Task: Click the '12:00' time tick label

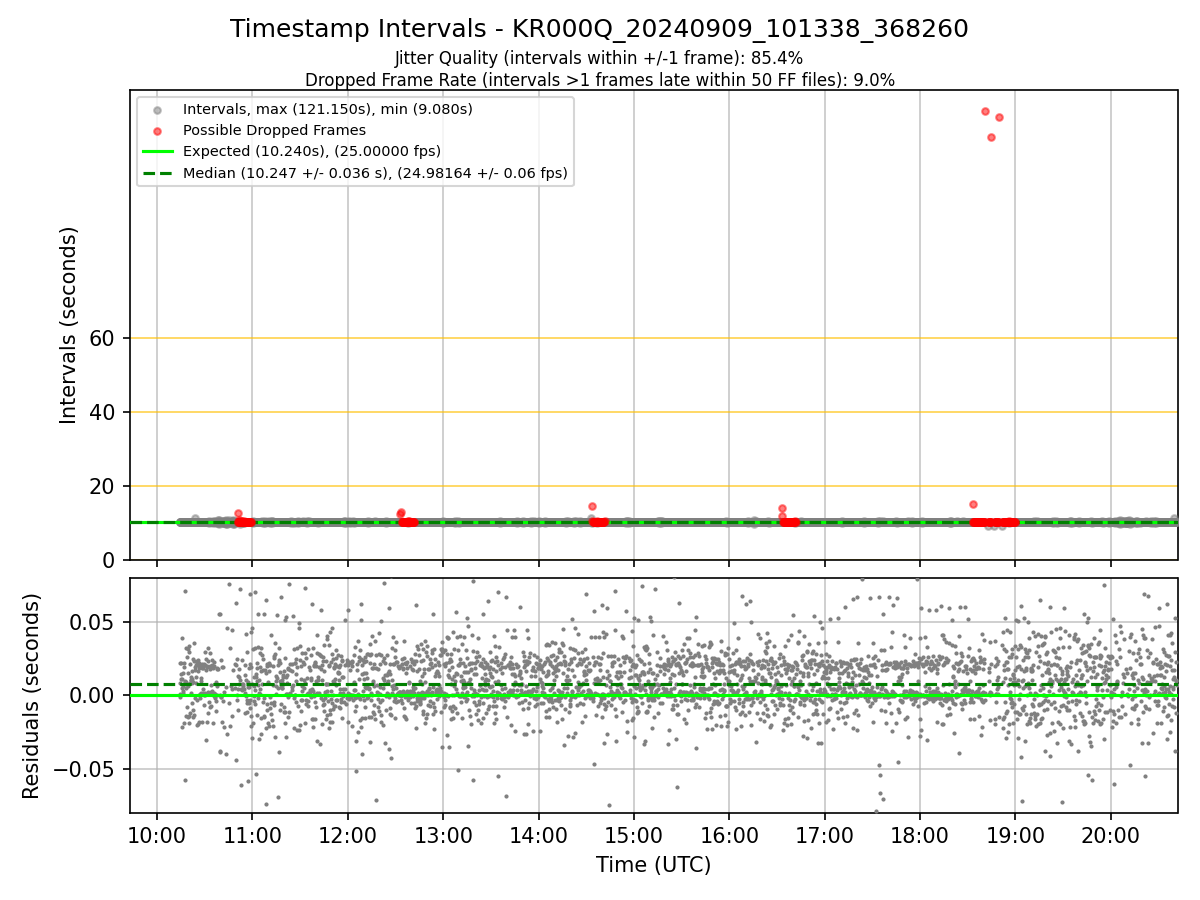Action: pyautogui.click(x=348, y=834)
